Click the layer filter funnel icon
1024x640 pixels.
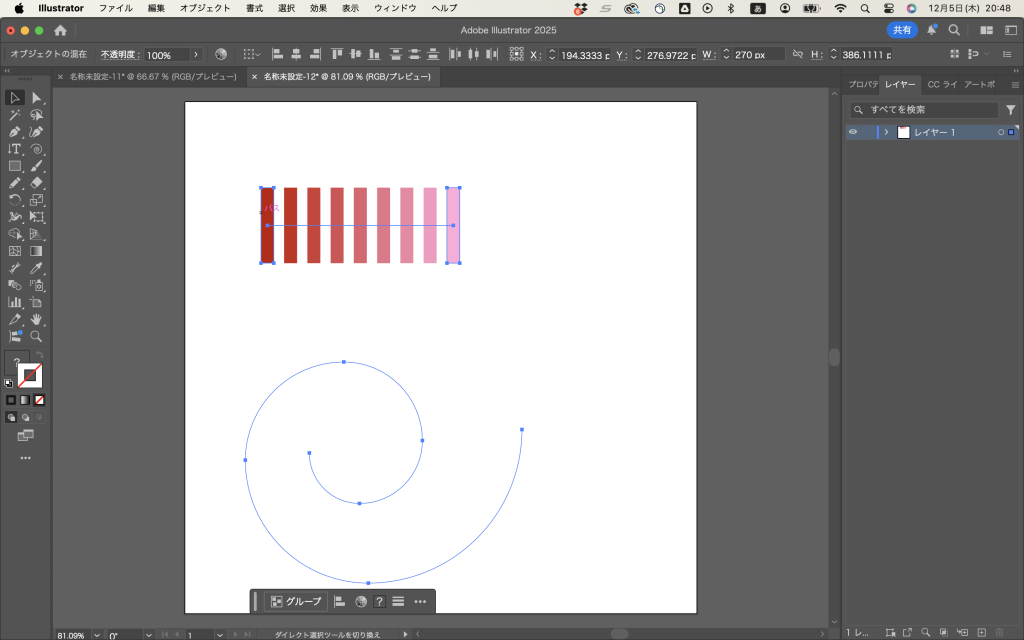[x=1010, y=110]
